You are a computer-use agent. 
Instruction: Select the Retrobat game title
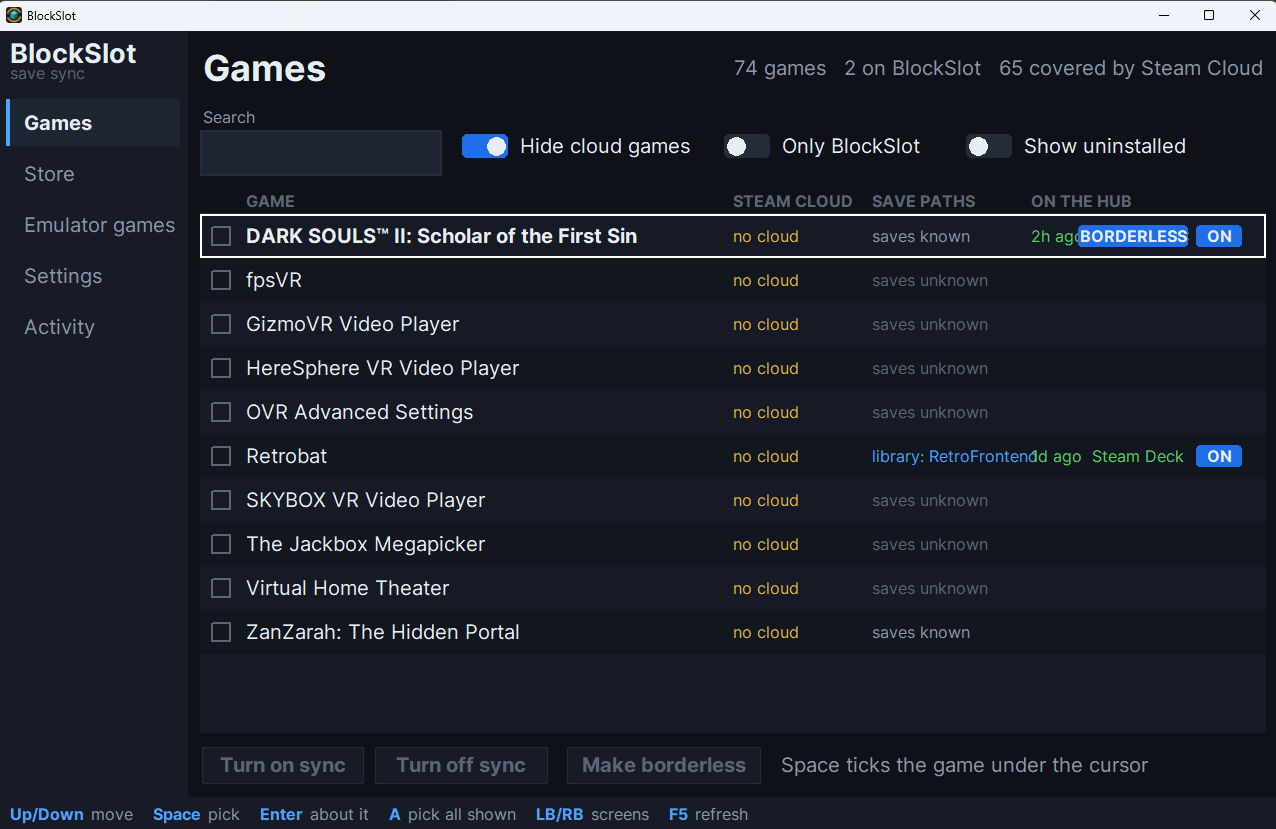point(287,456)
